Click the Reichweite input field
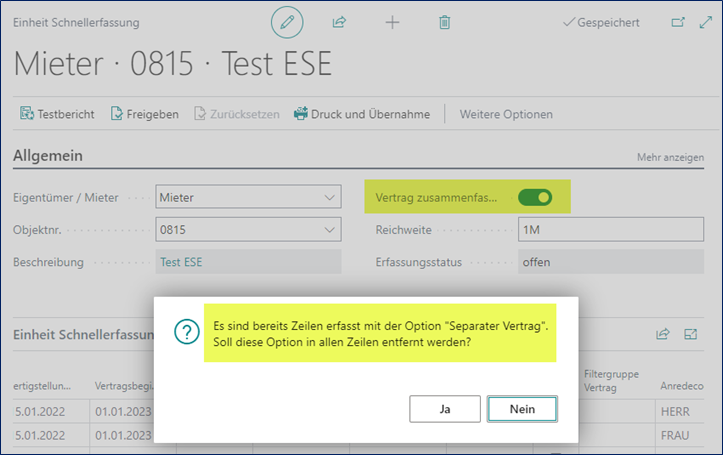Viewport: 723px width, 455px height. (x=611, y=230)
